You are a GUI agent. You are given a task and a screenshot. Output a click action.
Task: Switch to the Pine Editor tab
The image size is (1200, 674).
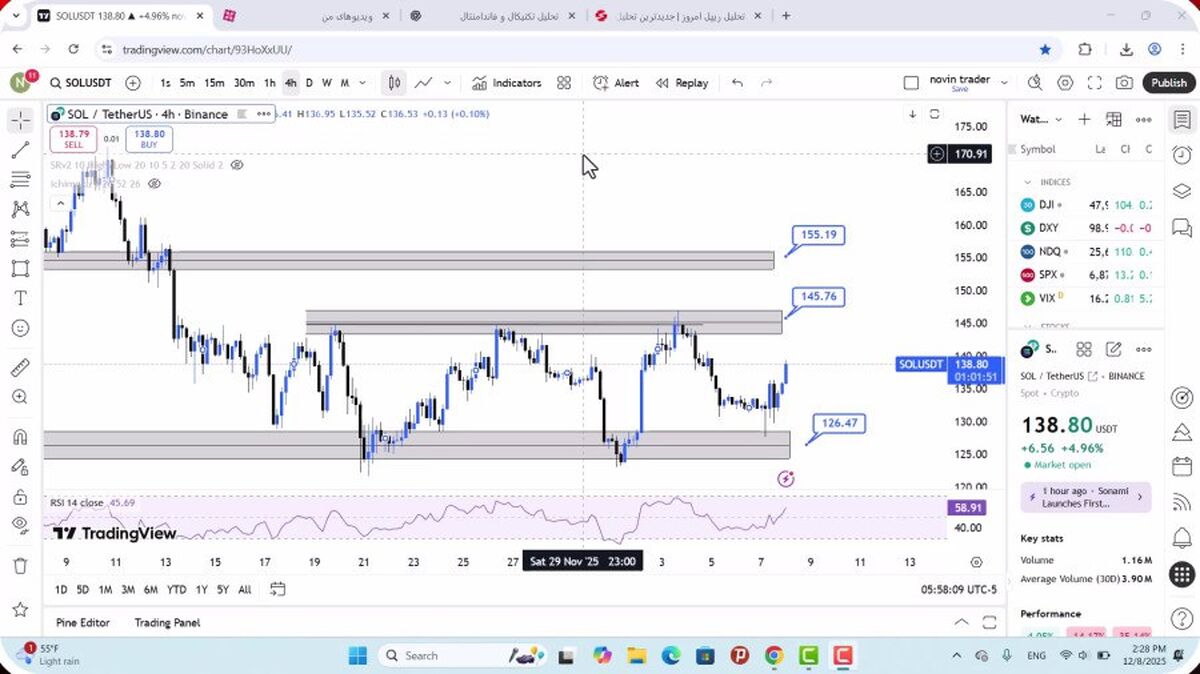tap(83, 622)
